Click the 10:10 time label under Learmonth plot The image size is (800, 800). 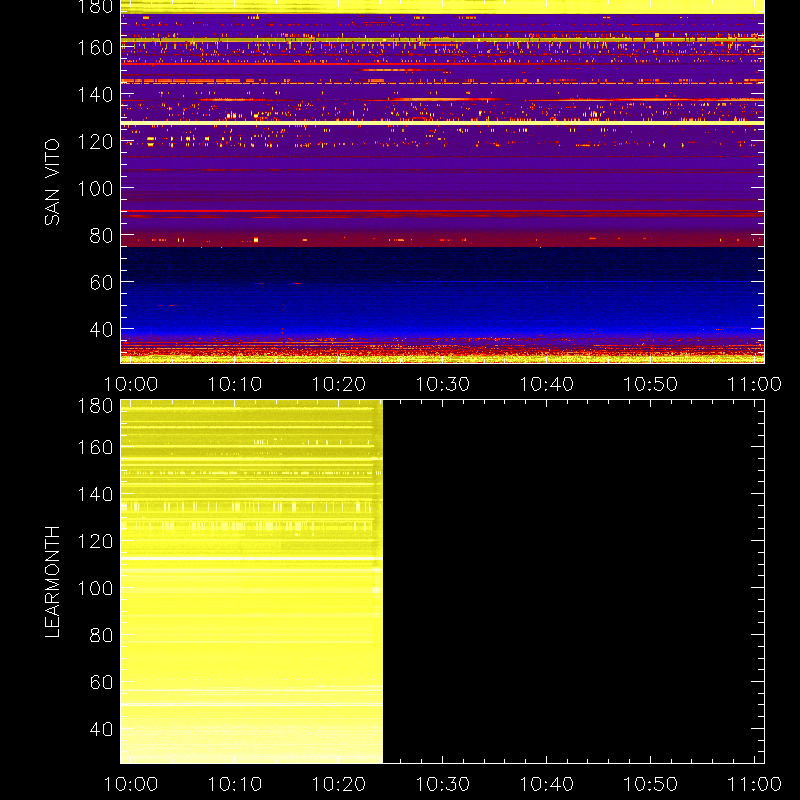[235, 784]
